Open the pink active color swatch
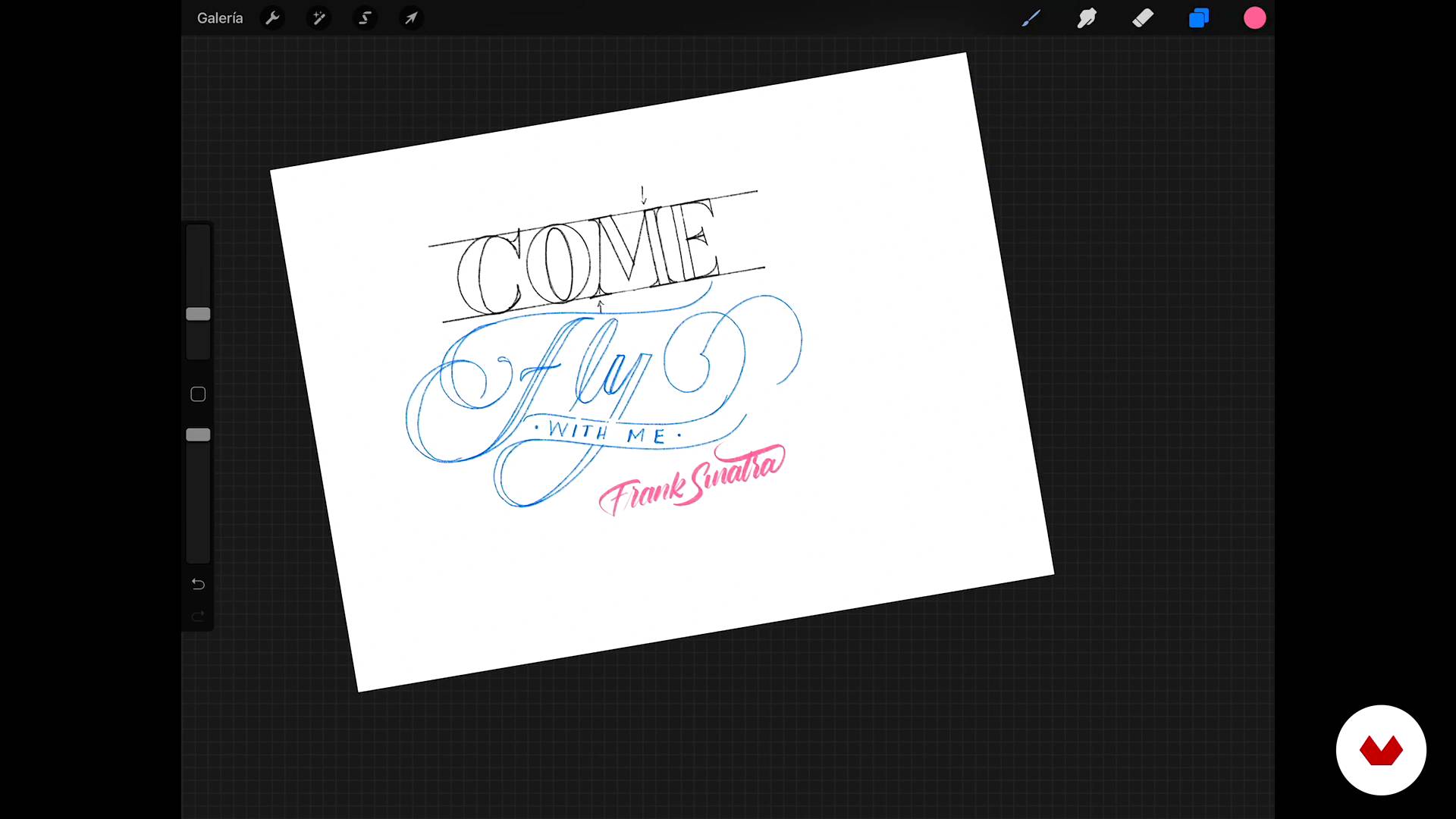1456x819 pixels. (1255, 18)
